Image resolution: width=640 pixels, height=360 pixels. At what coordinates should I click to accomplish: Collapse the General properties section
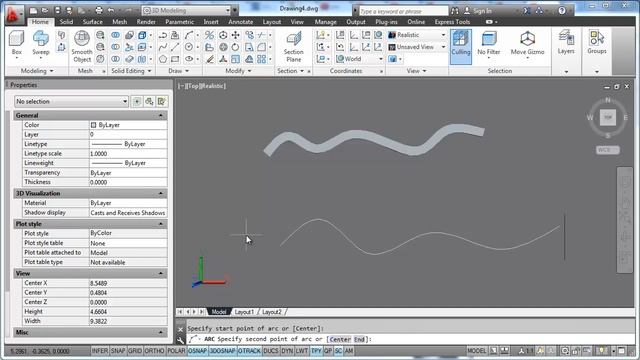(x=160, y=116)
